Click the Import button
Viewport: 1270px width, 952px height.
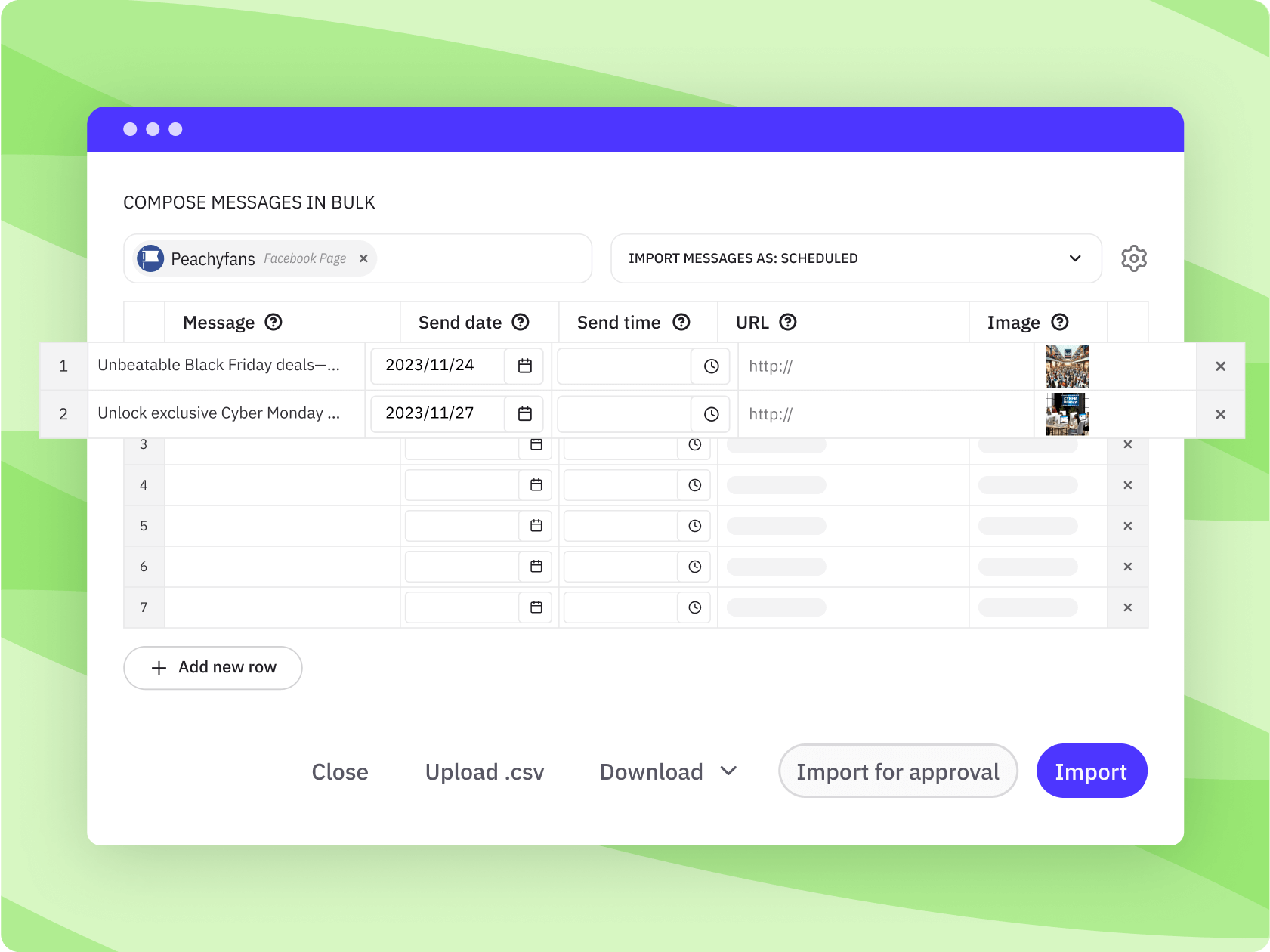[x=1092, y=771]
